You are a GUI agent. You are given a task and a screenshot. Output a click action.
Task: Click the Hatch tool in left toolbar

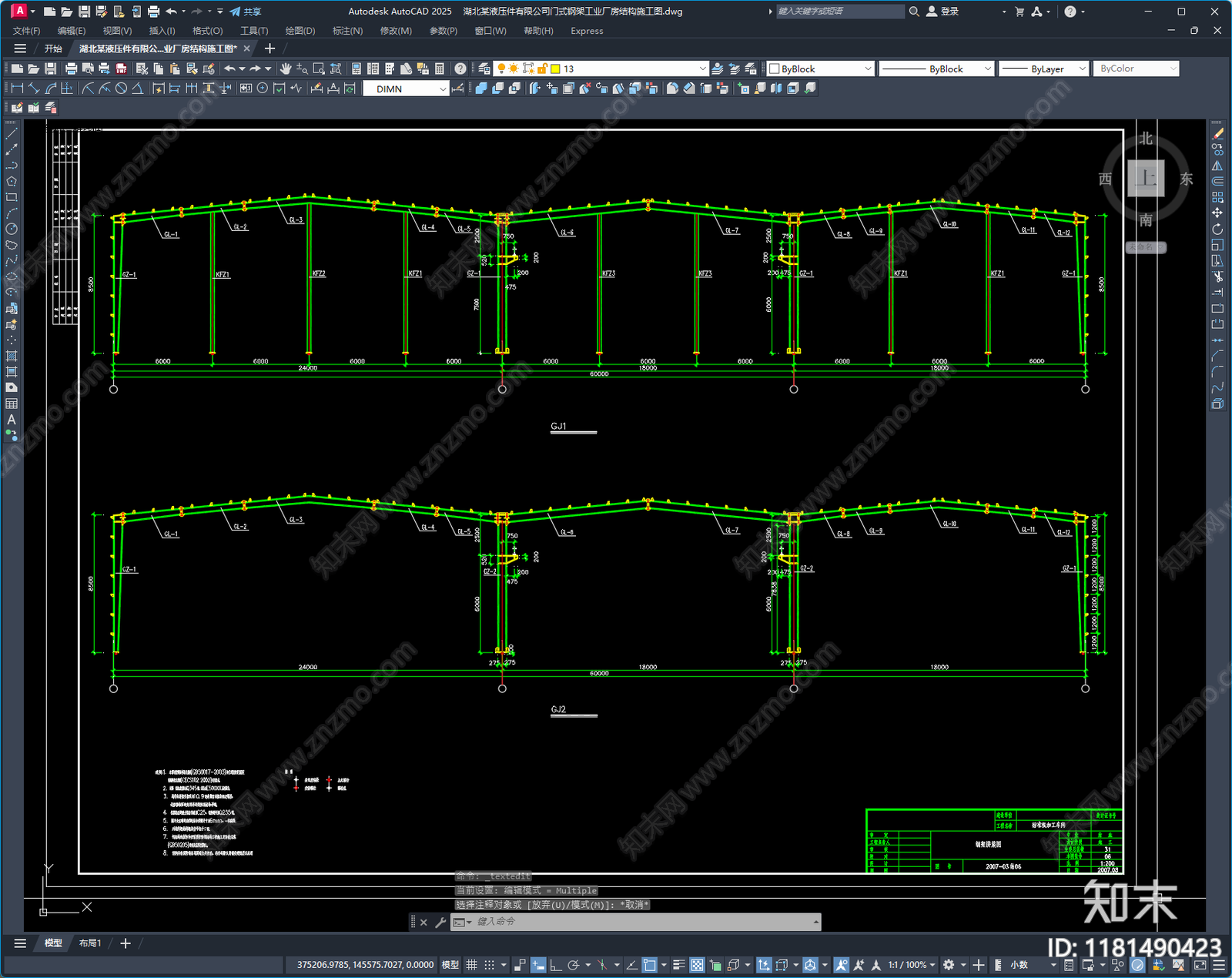(12, 356)
